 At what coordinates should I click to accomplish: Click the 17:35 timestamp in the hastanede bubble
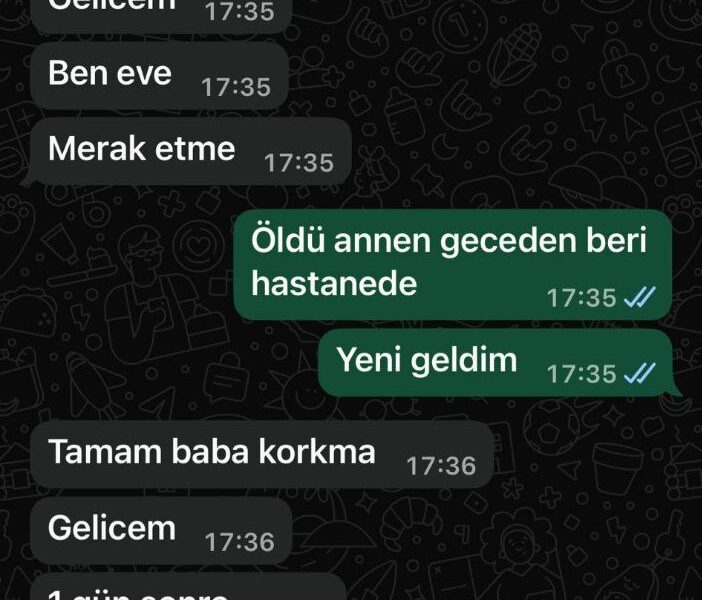(582, 298)
